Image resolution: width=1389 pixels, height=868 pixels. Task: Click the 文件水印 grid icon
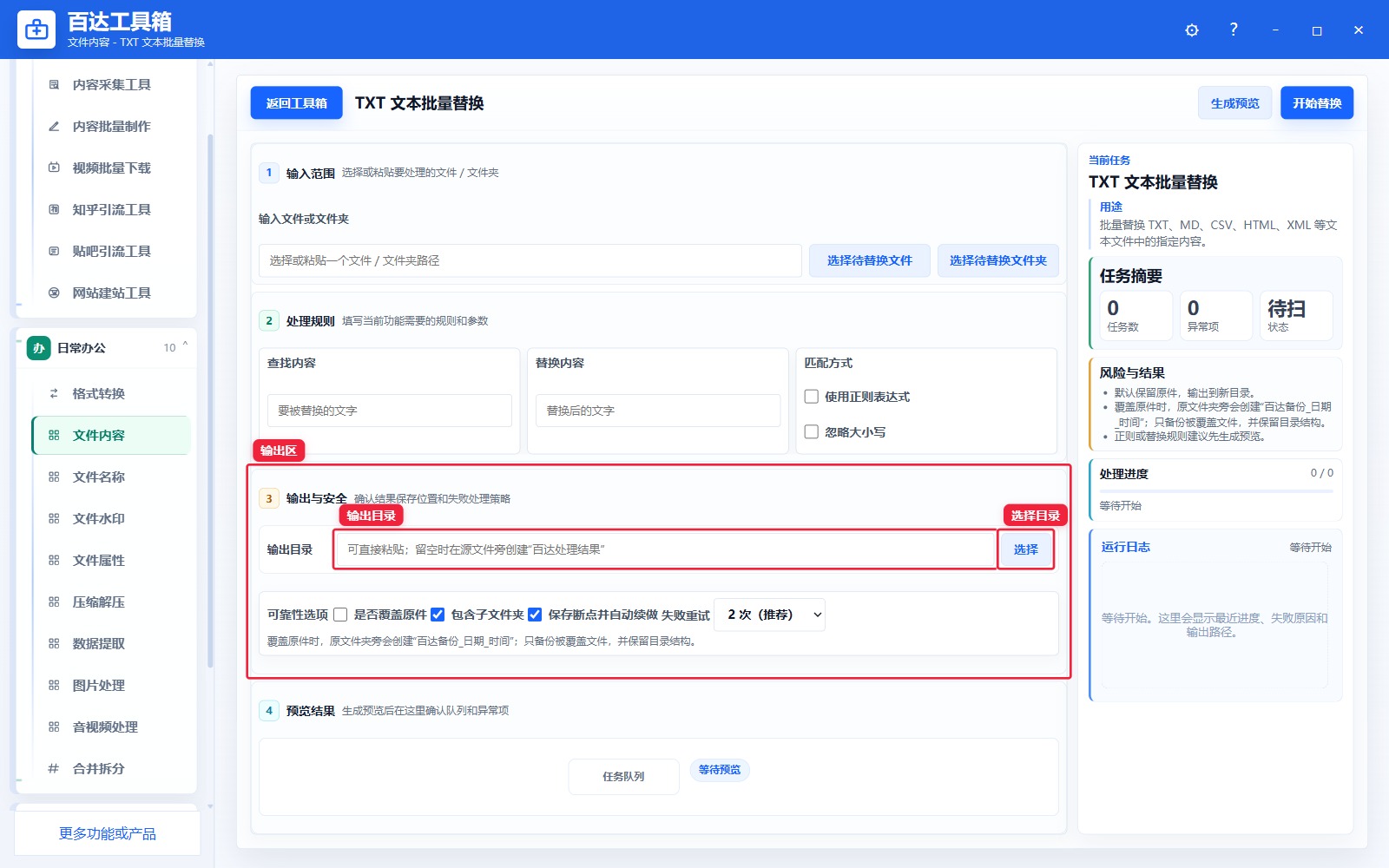[54, 519]
